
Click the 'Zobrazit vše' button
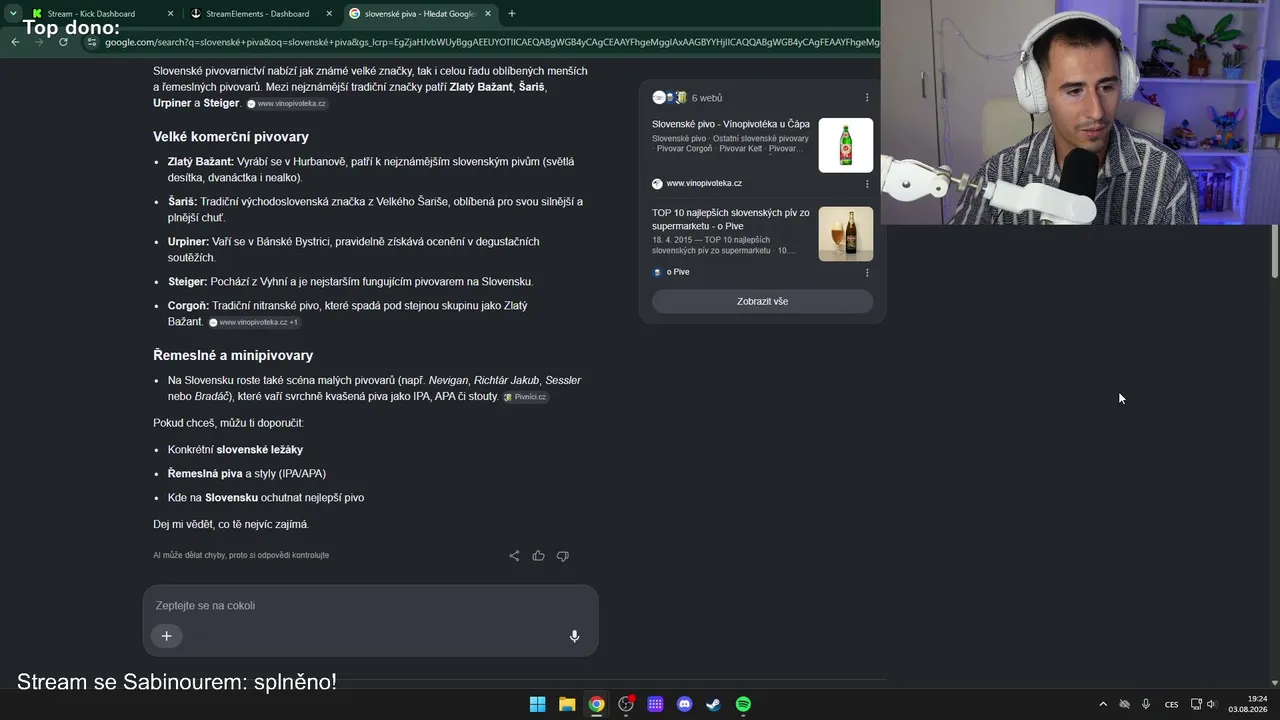tap(762, 301)
